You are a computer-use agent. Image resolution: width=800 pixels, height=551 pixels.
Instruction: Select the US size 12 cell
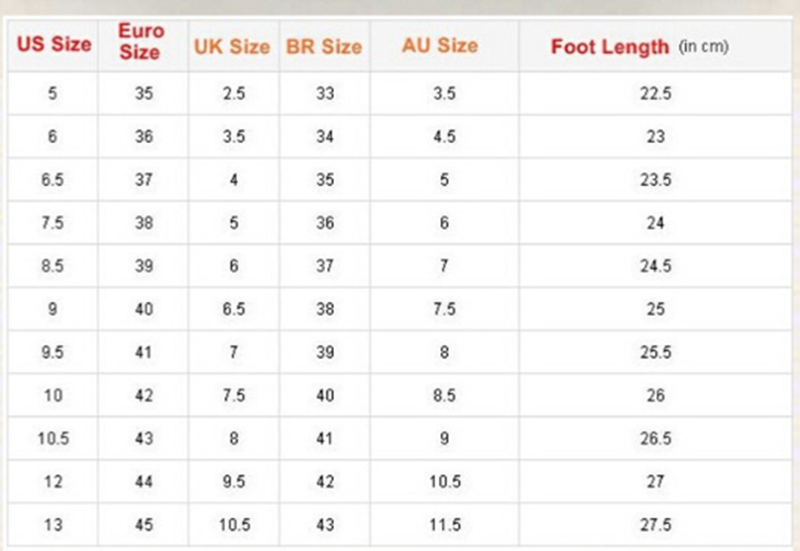(53, 482)
